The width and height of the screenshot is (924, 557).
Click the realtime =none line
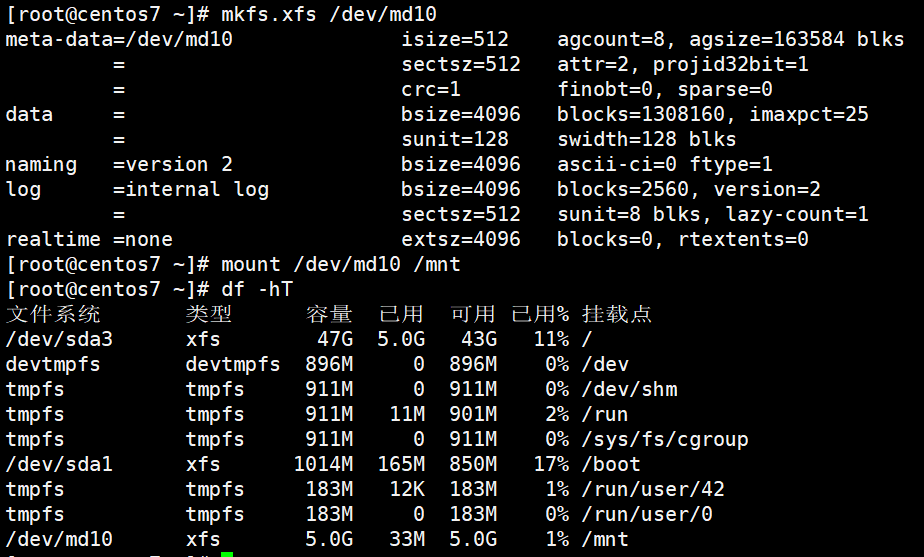pyautogui.click(x=89, y=239)
